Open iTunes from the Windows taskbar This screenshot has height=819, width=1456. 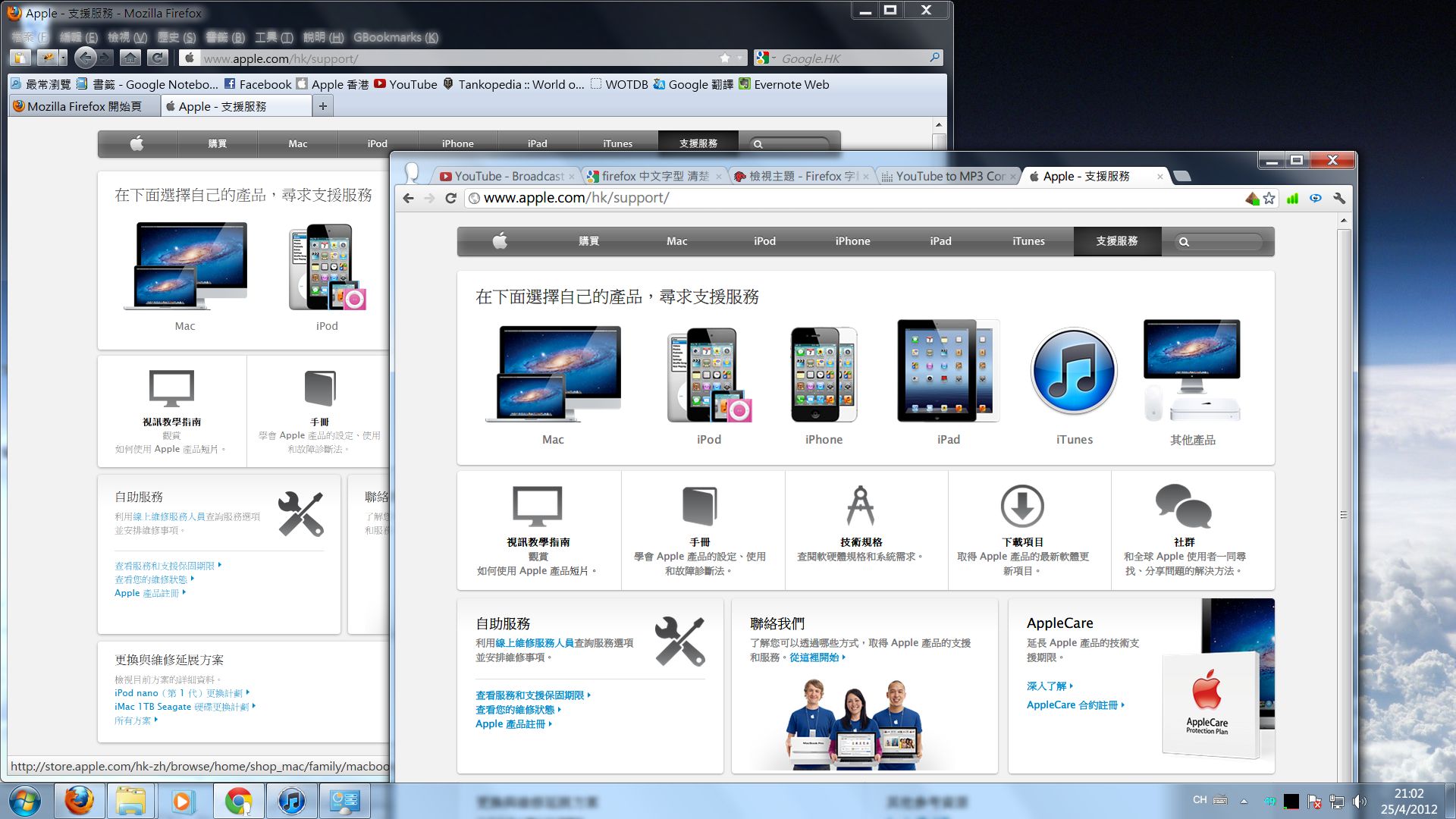pyautogui.click(x=291, y=801)
